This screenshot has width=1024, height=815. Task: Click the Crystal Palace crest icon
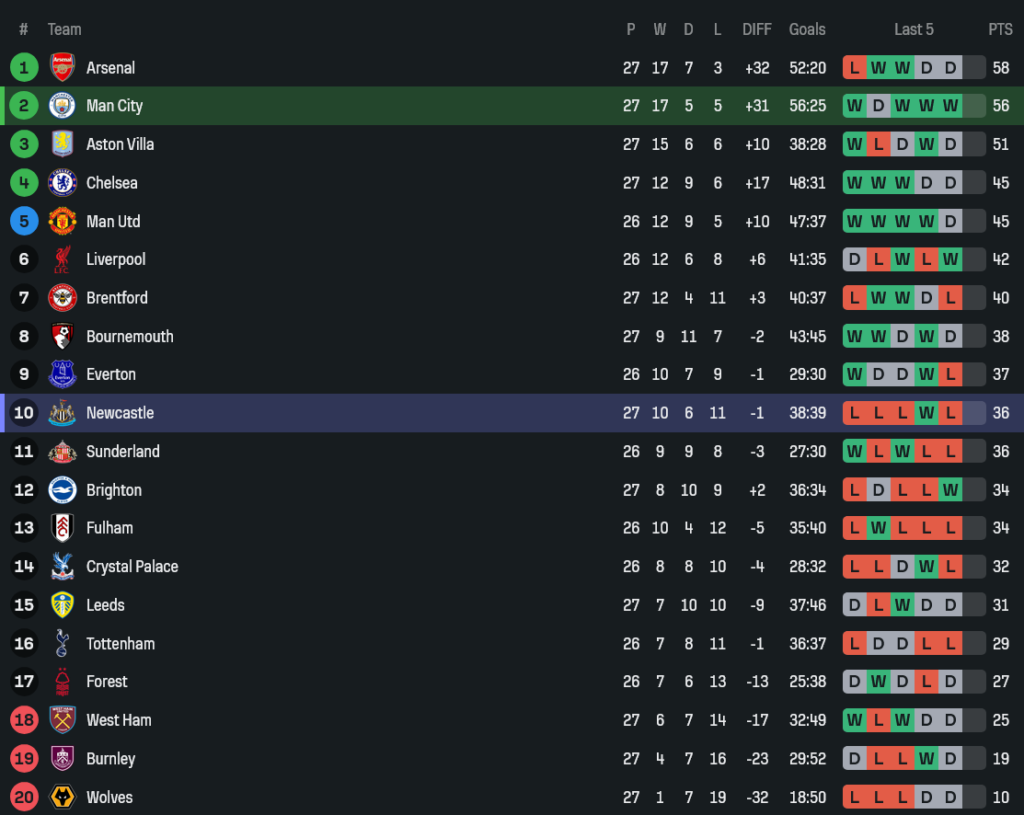pos(62,566)
